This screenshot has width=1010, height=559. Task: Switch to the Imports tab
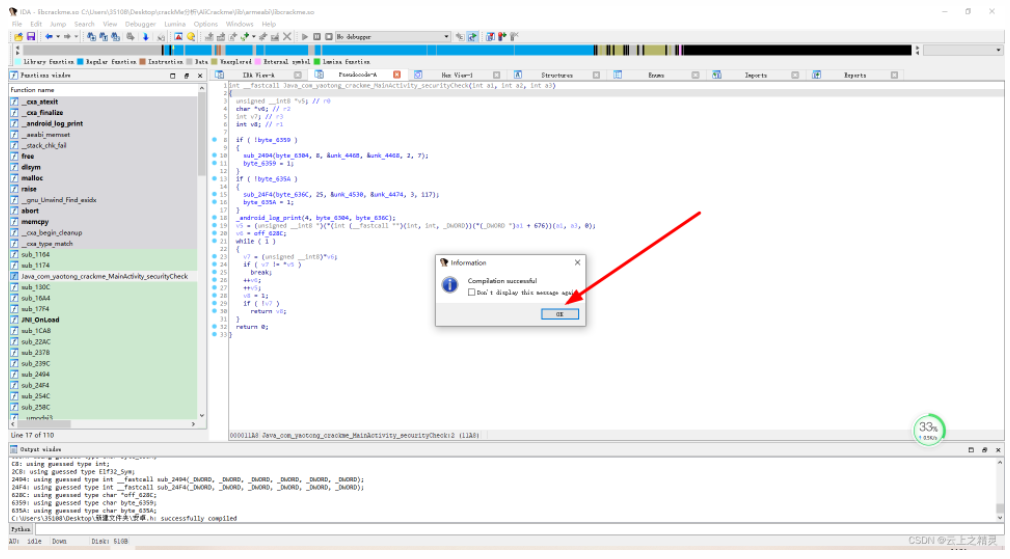coord(756,75)
